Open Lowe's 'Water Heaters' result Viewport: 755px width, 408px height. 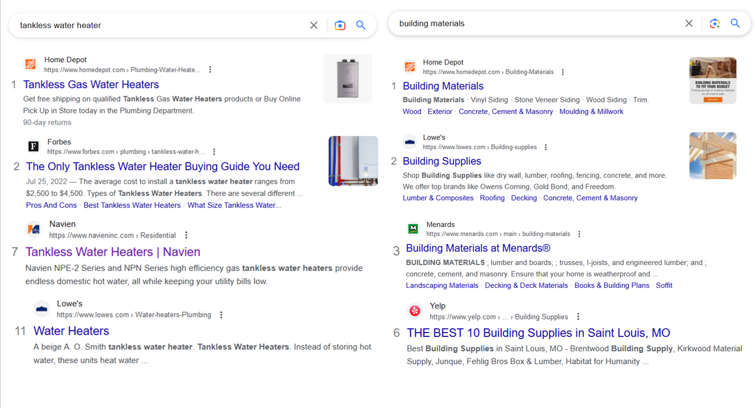point(71,331)
